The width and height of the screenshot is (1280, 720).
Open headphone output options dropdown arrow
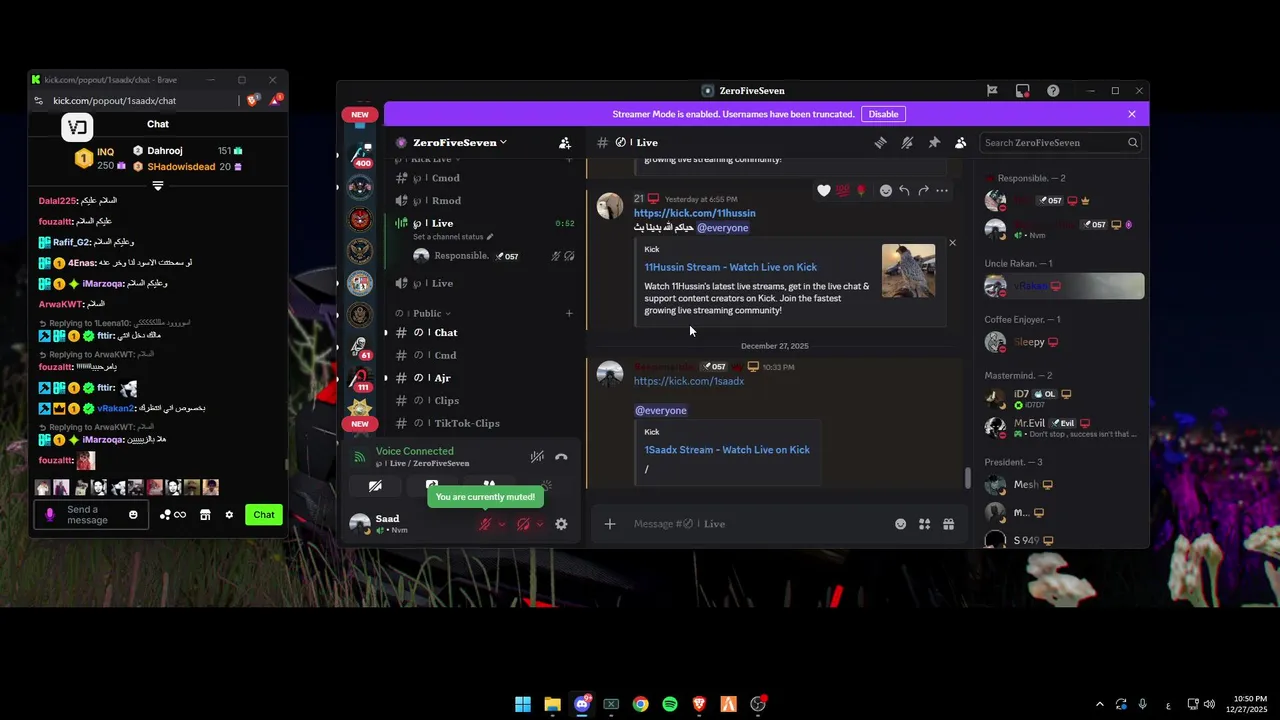click(x=540, y=524)
